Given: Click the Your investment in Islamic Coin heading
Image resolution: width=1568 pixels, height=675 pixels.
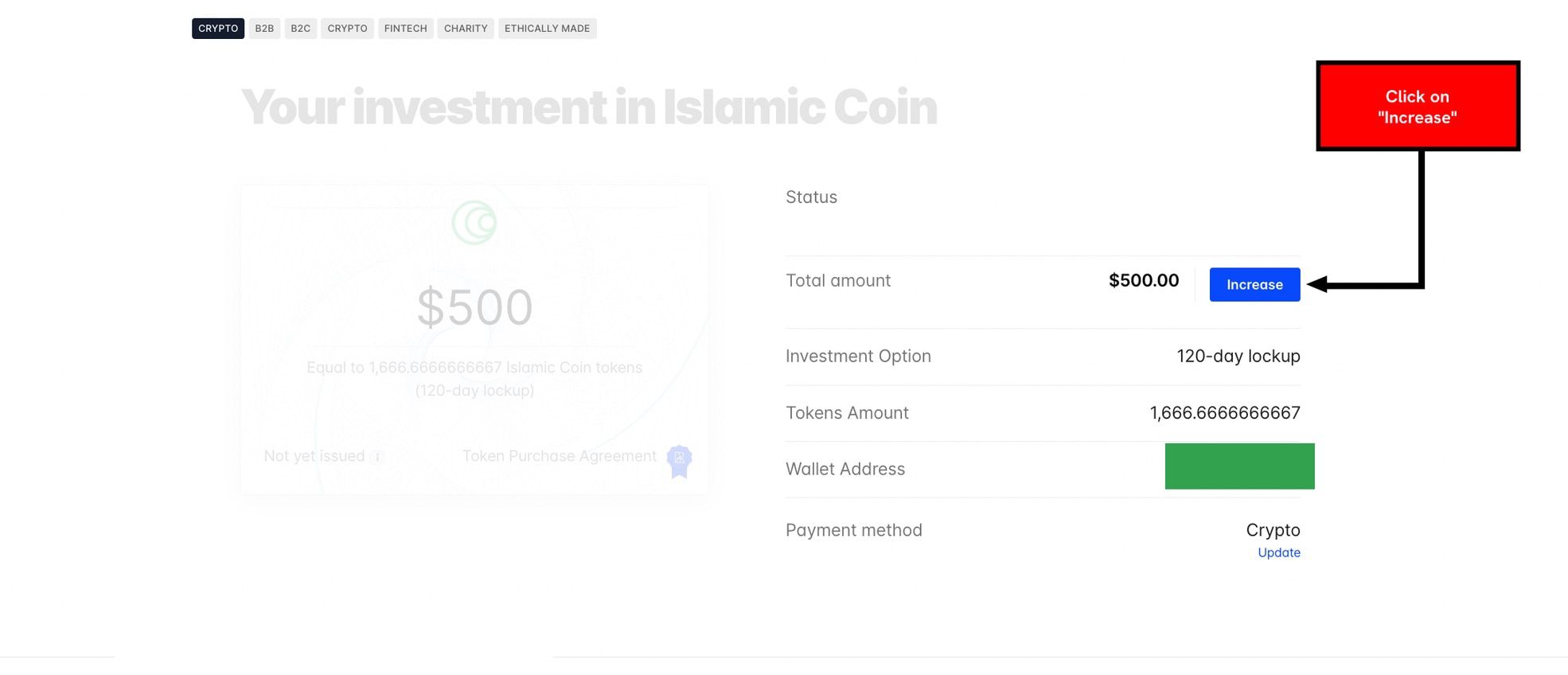Looking at the screenshot, I should [x=589, y=107].
